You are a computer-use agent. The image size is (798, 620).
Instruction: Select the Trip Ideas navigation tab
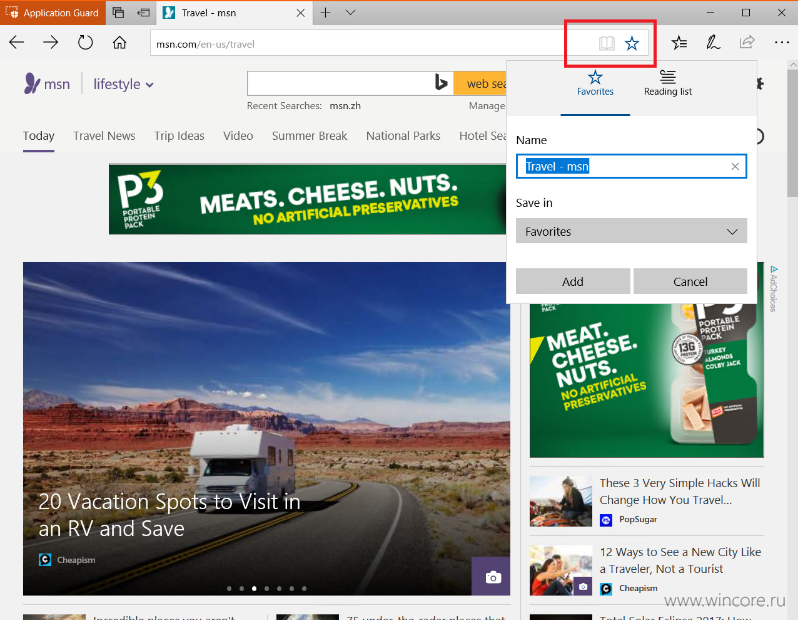tap(179, 136)
